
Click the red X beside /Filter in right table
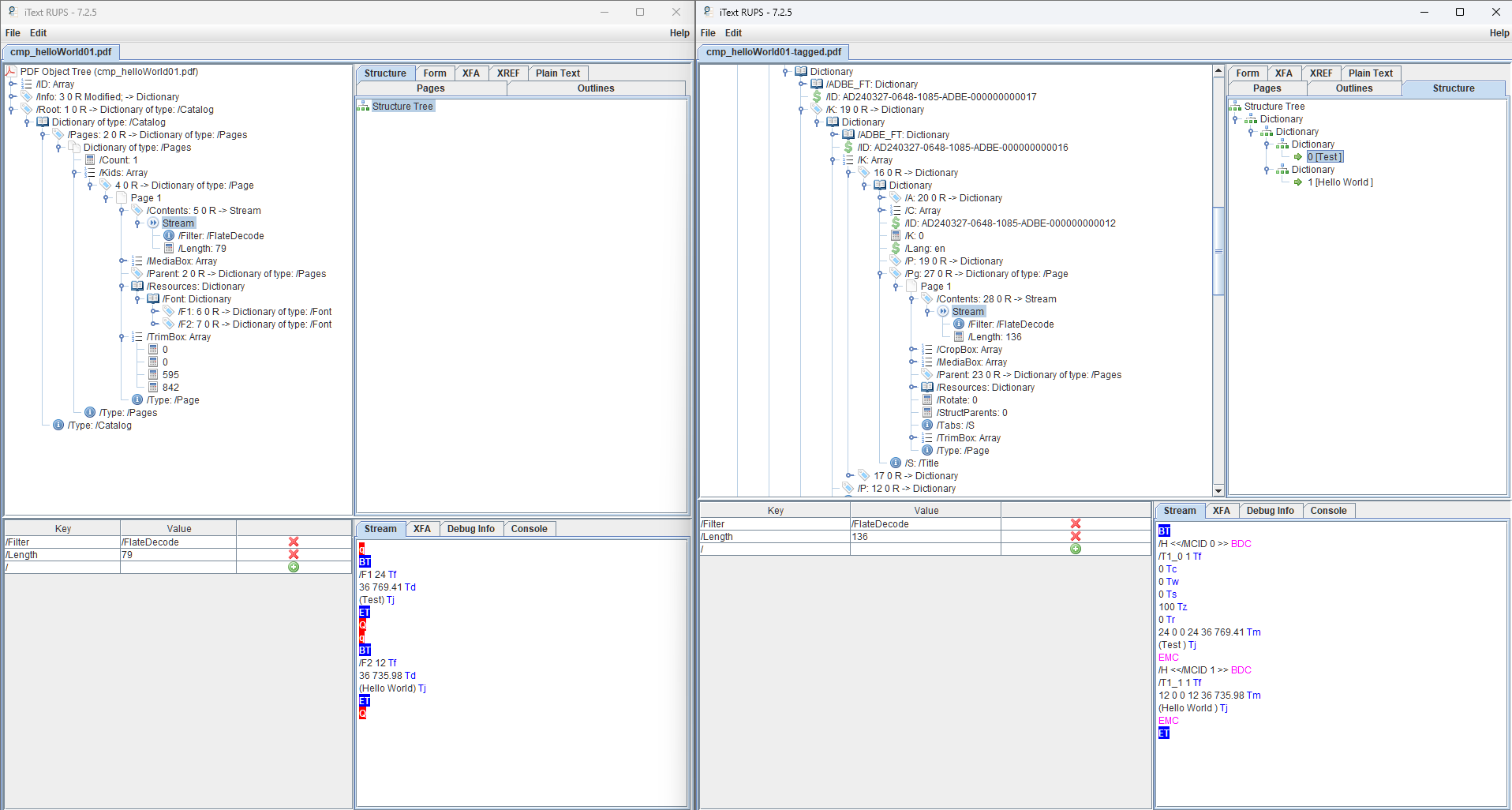click(x=1075, y=523)
